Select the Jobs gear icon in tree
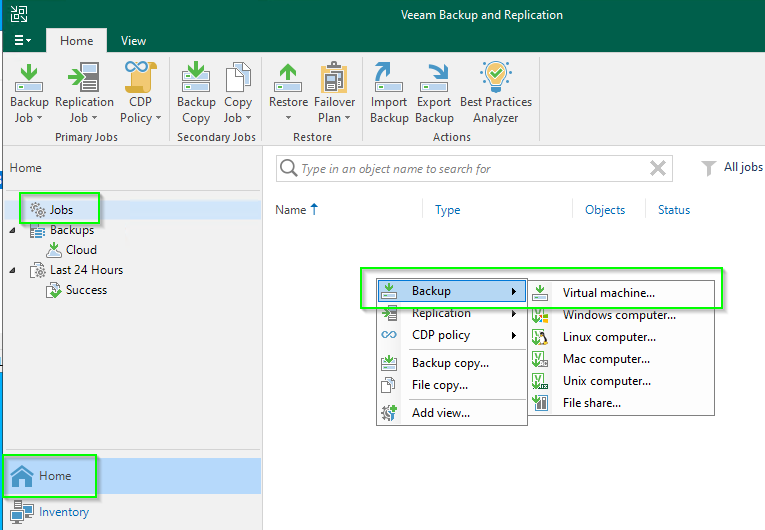 (x=38, y=210)
